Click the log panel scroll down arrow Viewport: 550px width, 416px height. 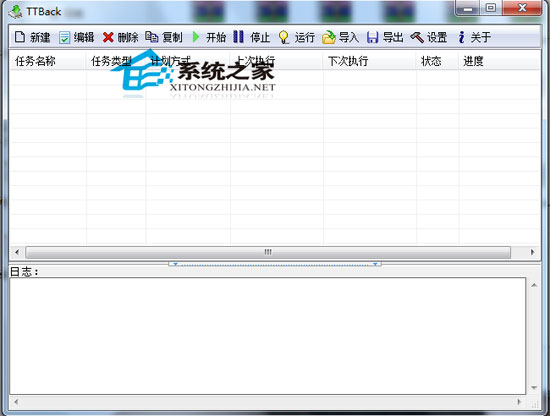534,388
